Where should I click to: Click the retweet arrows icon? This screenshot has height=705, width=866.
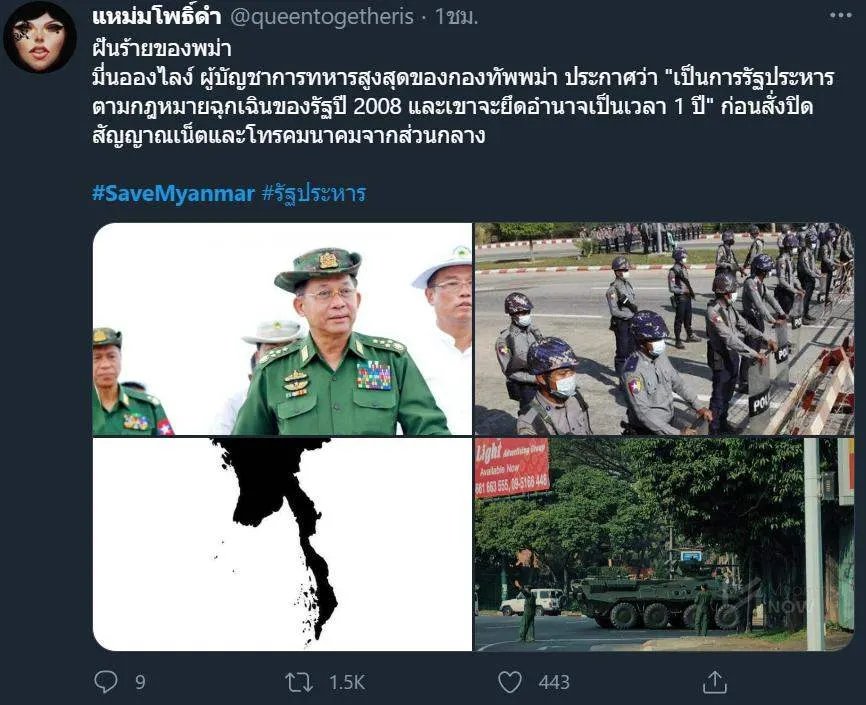(299, 682)
